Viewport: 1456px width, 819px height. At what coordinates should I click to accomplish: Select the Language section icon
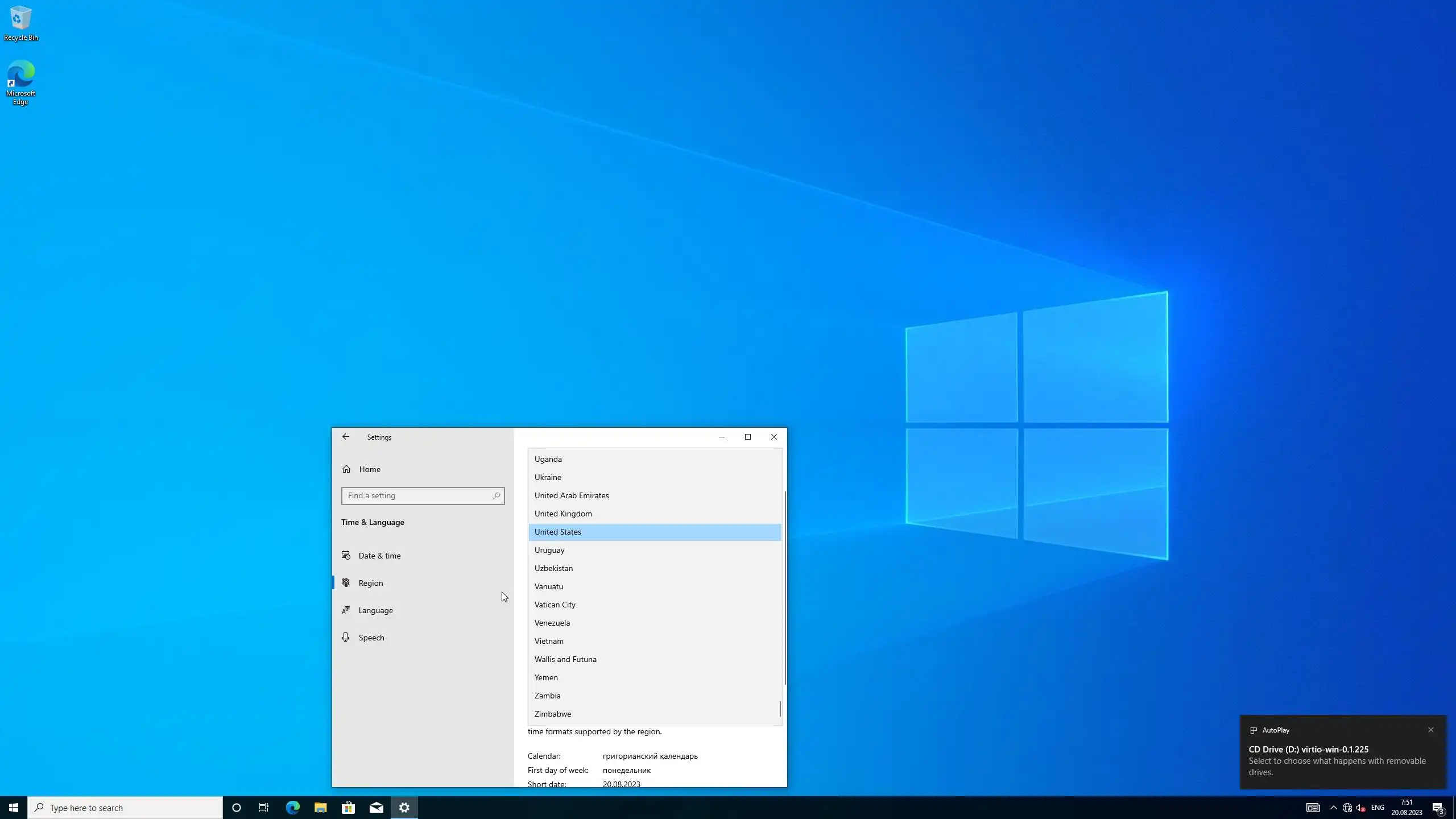[346, 610]
